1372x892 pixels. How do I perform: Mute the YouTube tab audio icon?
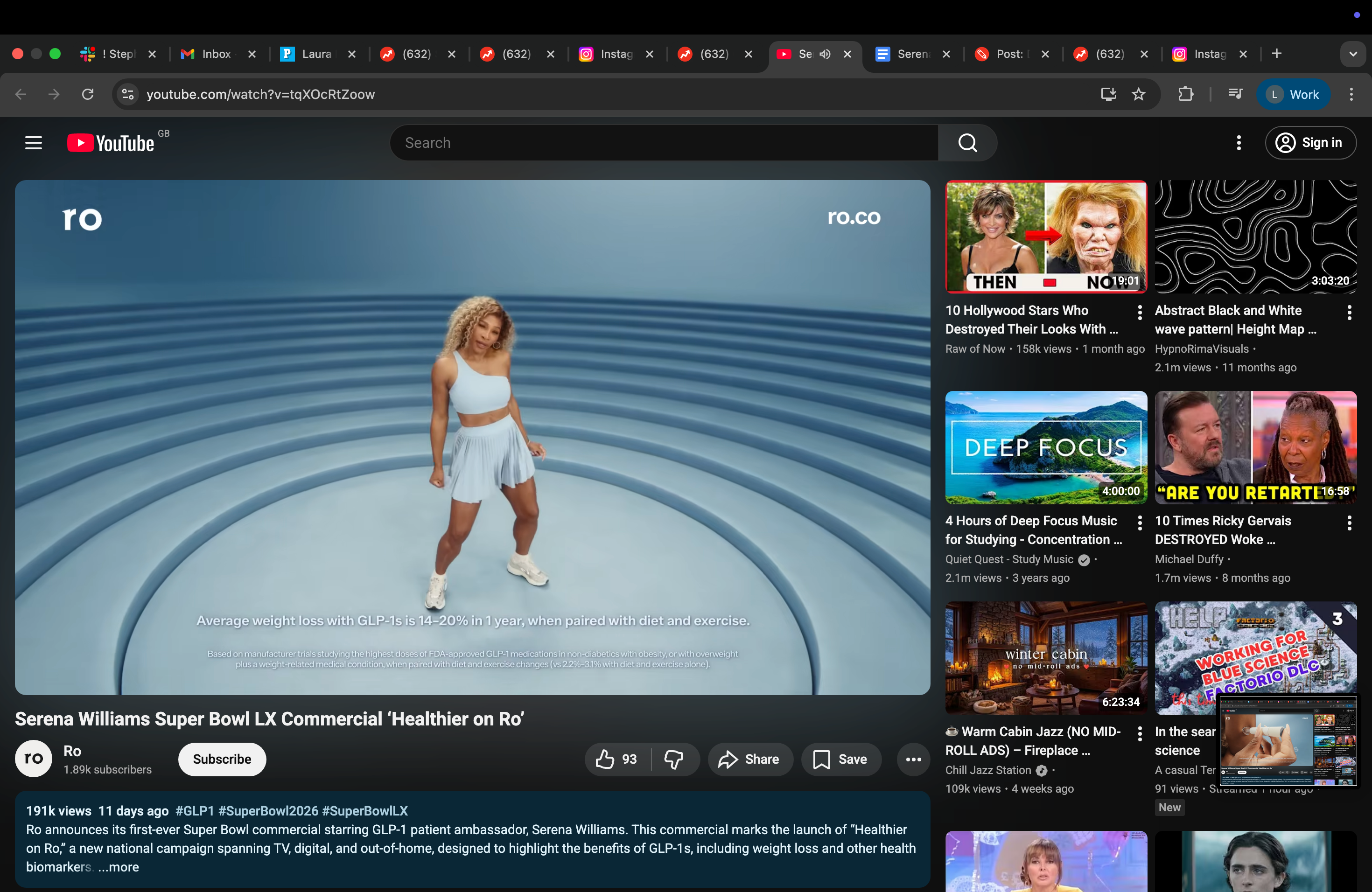[x=825, y=54]
